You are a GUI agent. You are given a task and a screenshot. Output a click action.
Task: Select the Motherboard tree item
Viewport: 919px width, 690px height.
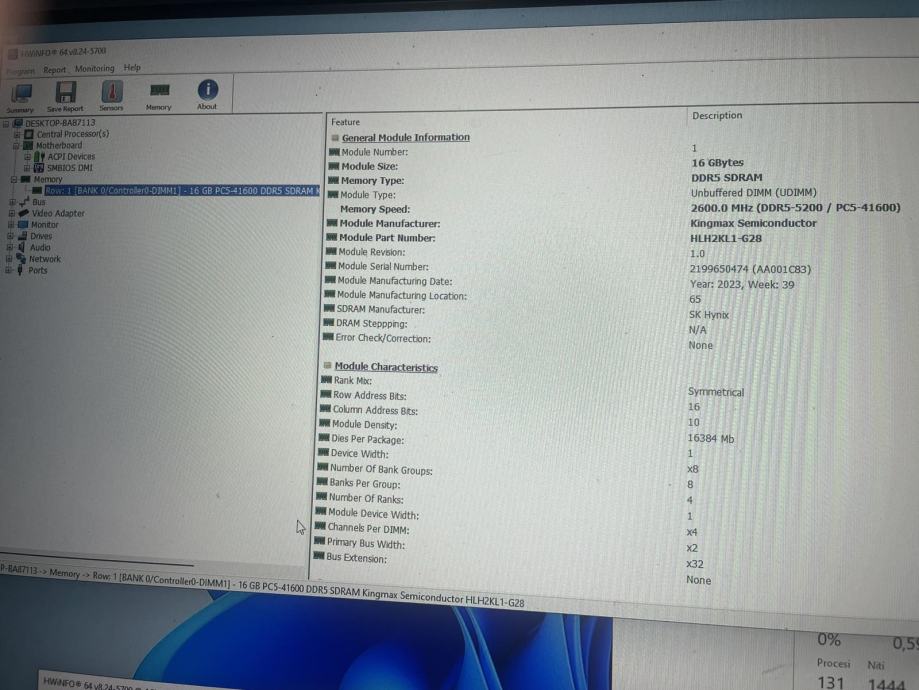(x=59, y=145)
